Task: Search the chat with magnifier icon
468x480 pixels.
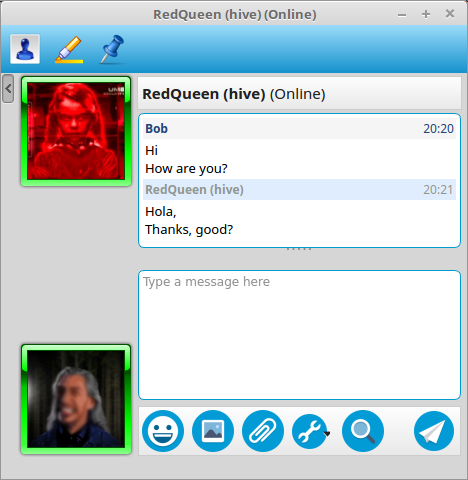Action: (363, 431)
